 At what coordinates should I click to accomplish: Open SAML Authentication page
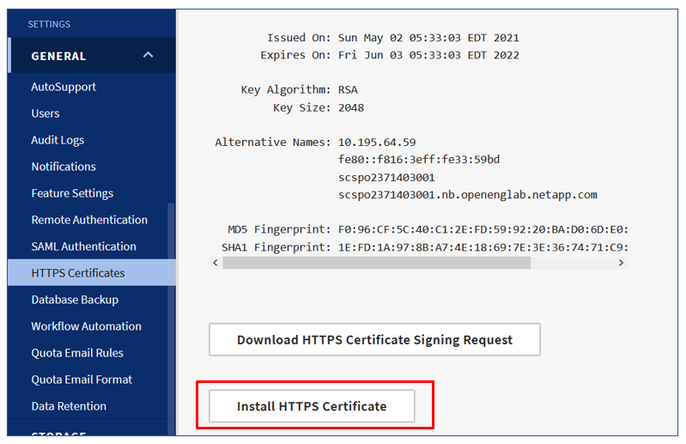point(84,246)
